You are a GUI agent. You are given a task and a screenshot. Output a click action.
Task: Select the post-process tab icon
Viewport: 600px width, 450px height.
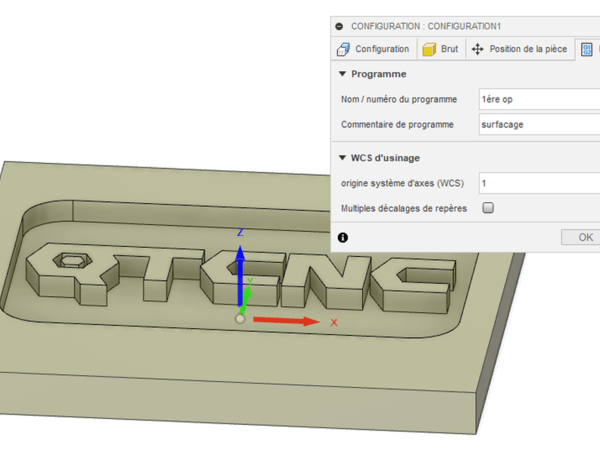pyautogui.click(x=589, y=49)
